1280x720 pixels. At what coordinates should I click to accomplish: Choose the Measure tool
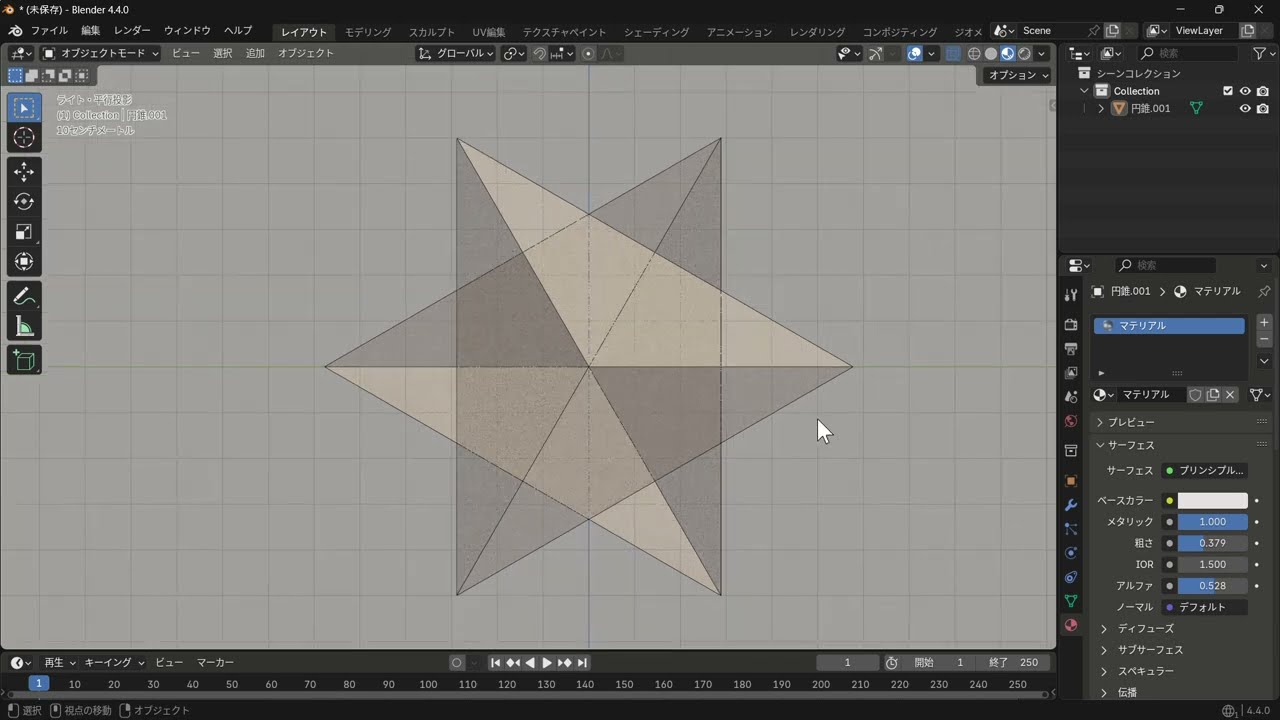click(24, 326)
